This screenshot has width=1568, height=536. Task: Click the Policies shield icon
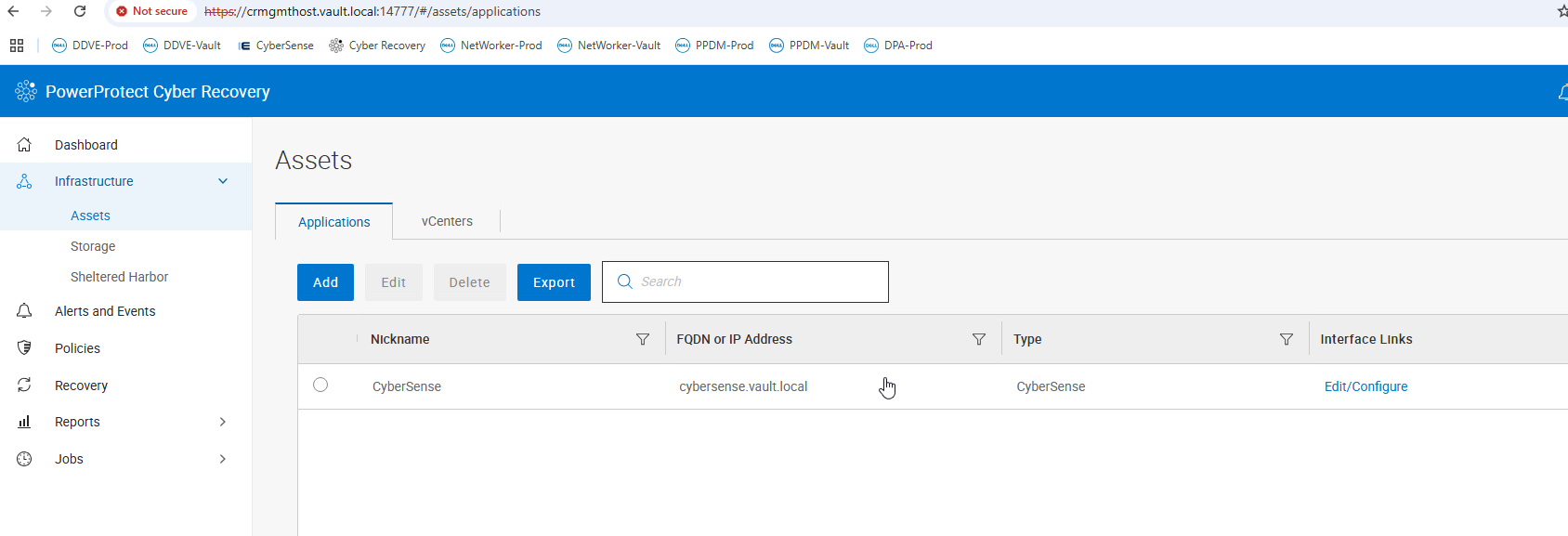pyautogui.click(x=24, y=347)
